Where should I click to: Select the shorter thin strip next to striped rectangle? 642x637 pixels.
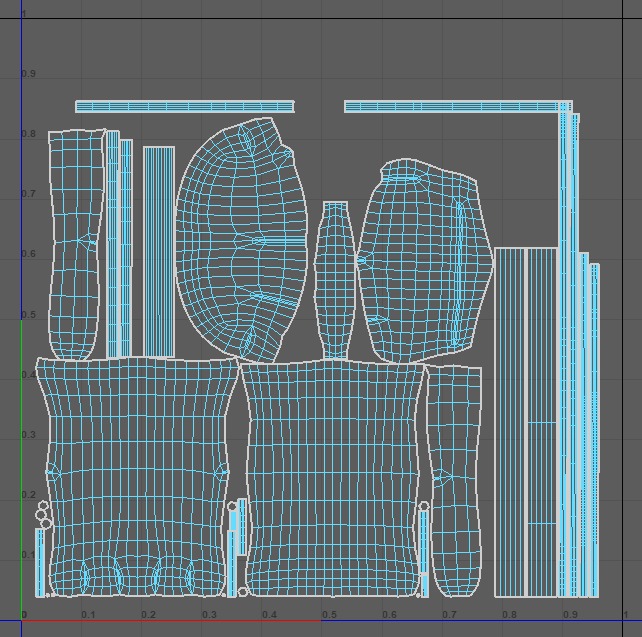pyautogui.click(x=127, y=248)
